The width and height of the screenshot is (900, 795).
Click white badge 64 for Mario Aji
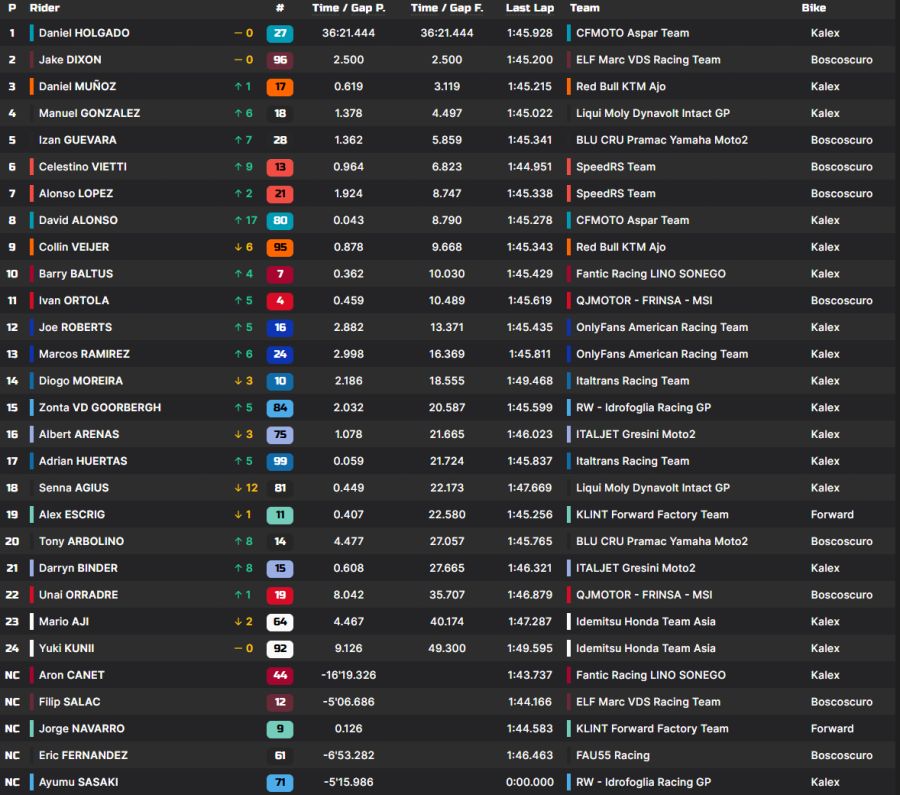[x=280, y=622]
